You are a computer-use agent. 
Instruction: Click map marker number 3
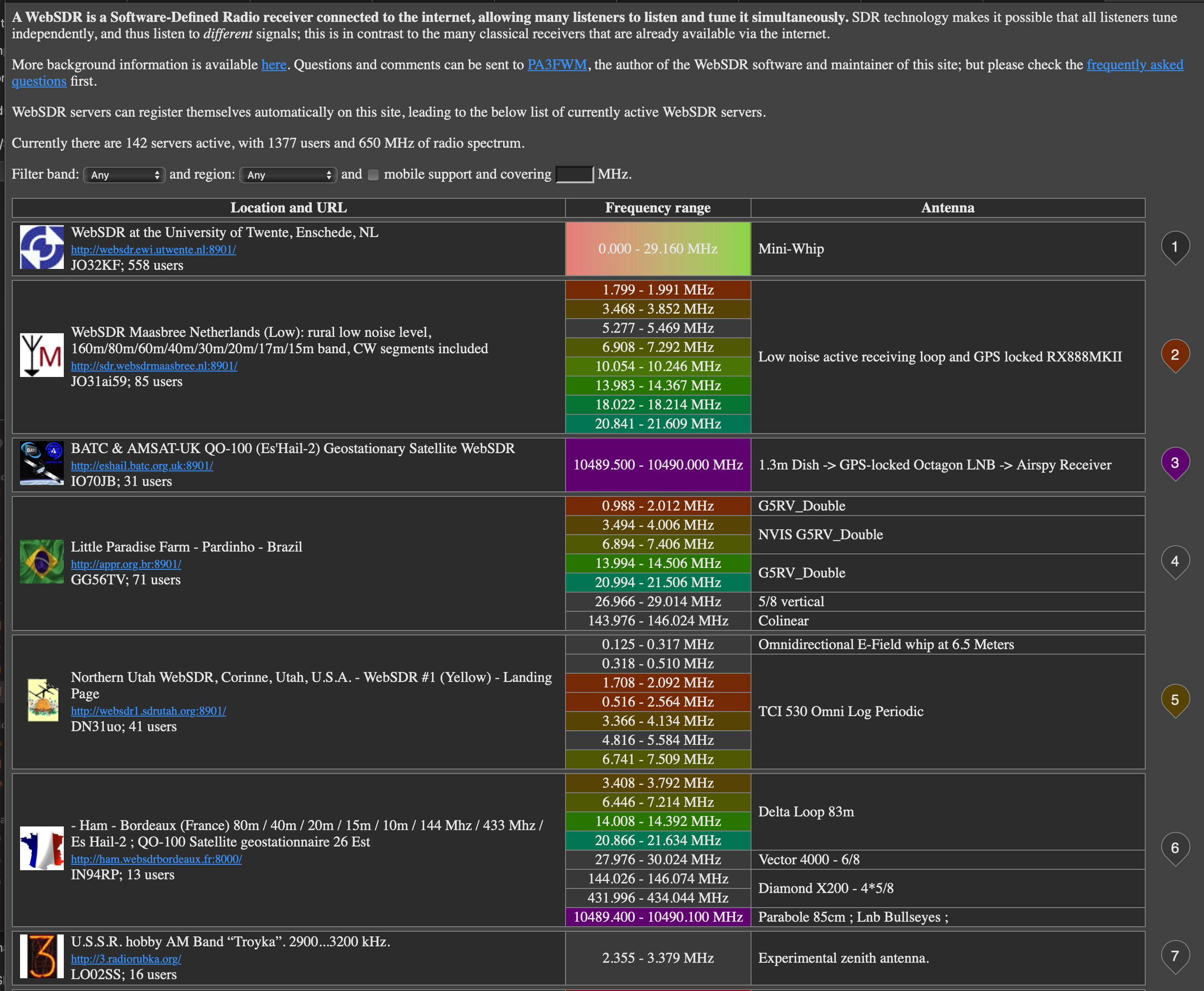(x=1175, y=462)
